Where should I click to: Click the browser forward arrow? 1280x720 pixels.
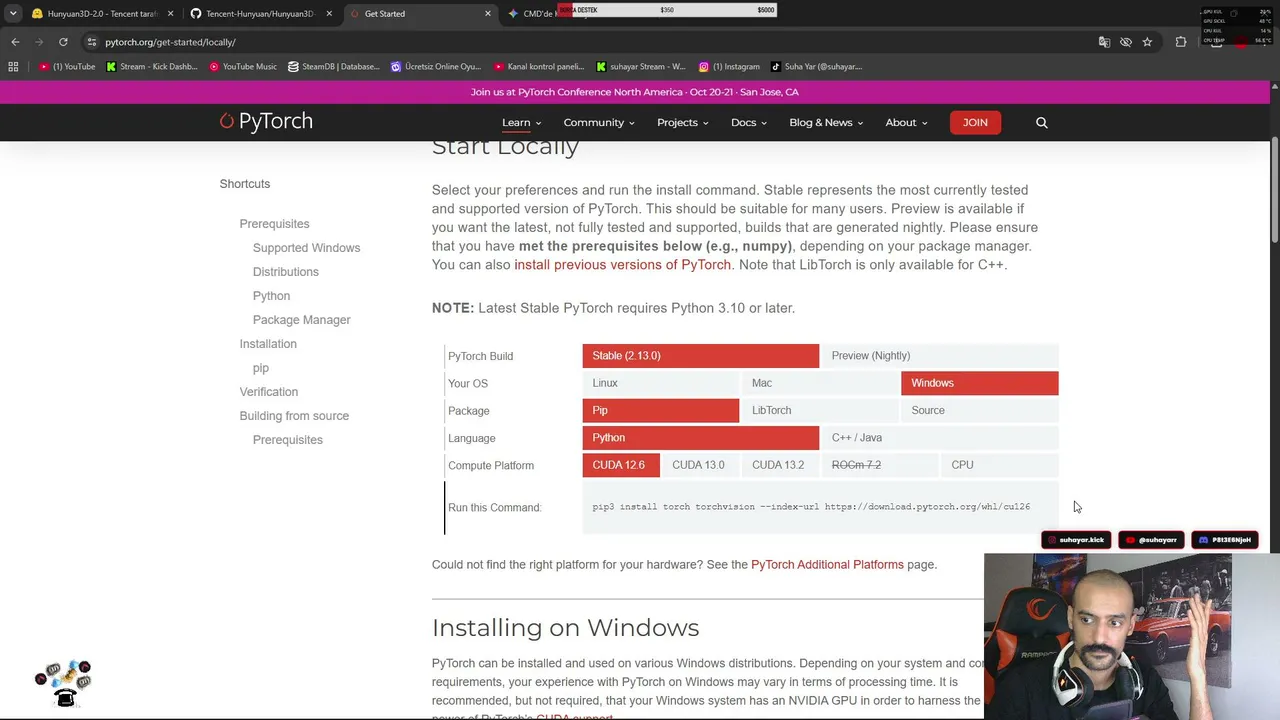(39, 42)
